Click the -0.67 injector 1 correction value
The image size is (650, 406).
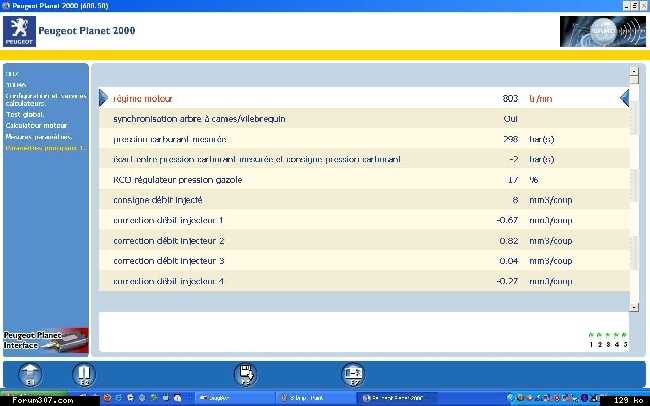tap(507, 220)
